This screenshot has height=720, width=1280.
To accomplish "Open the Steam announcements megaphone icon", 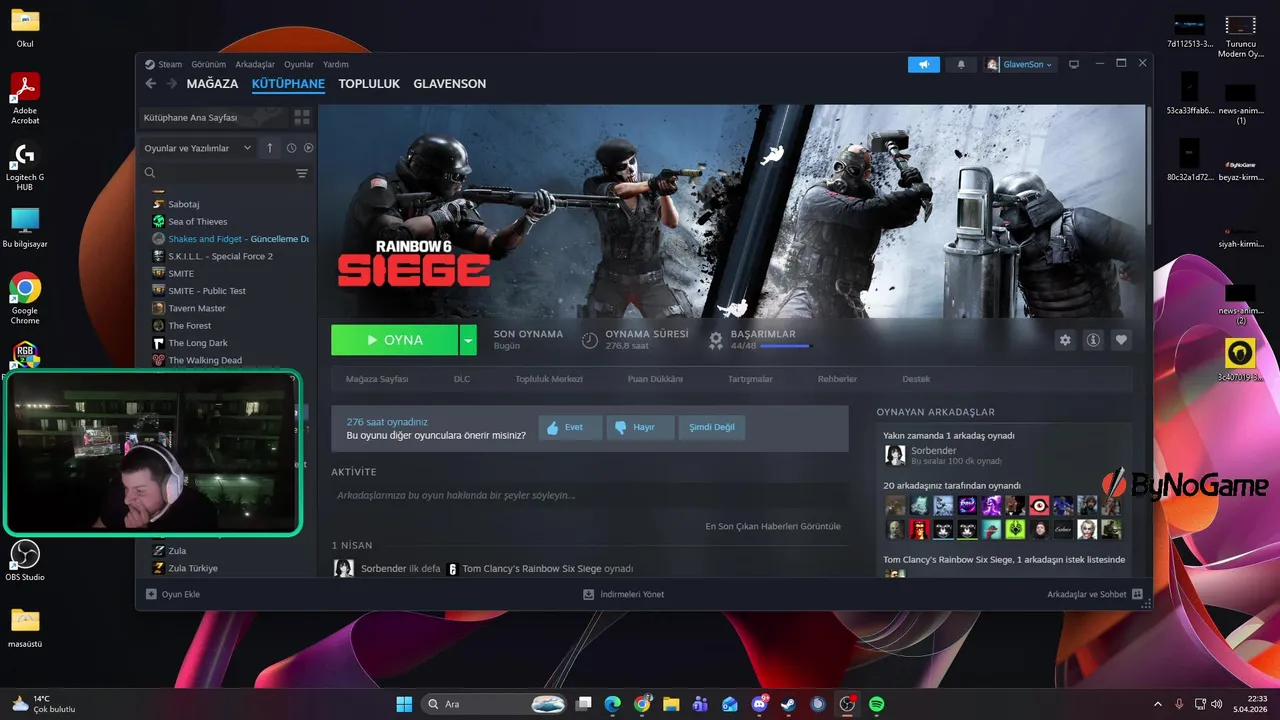I will click(924, 64).
